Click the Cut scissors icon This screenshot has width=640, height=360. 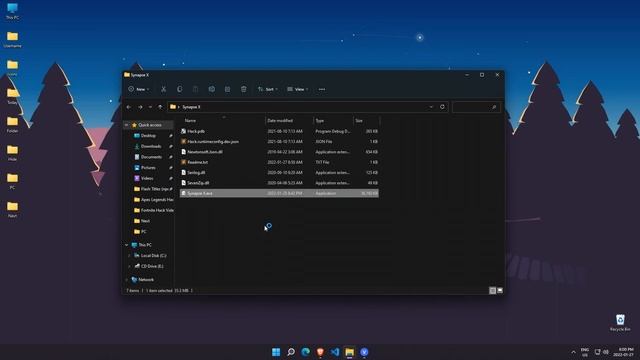163,89
